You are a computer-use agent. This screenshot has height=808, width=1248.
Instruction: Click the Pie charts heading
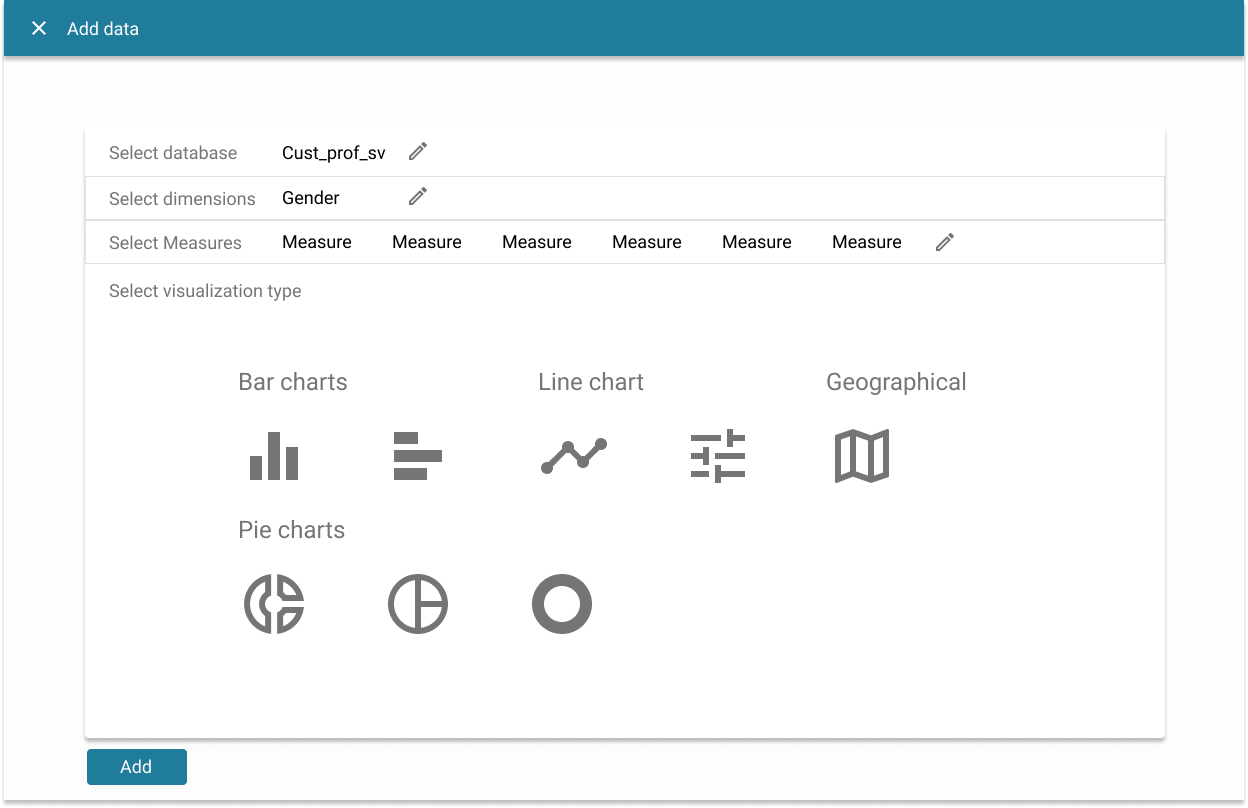(292, 530)
